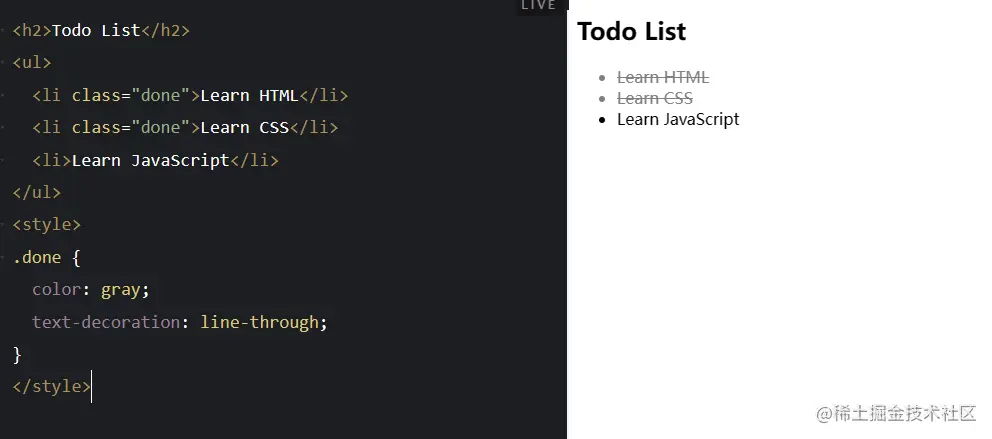Click the .done selector in the stylesheet

point(37,258)
